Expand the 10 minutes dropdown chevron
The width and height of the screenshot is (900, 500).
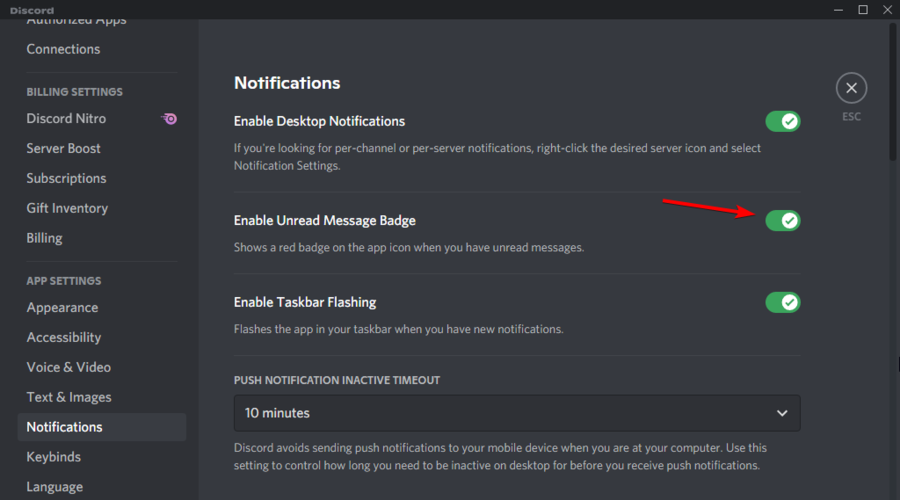point(782,413)
